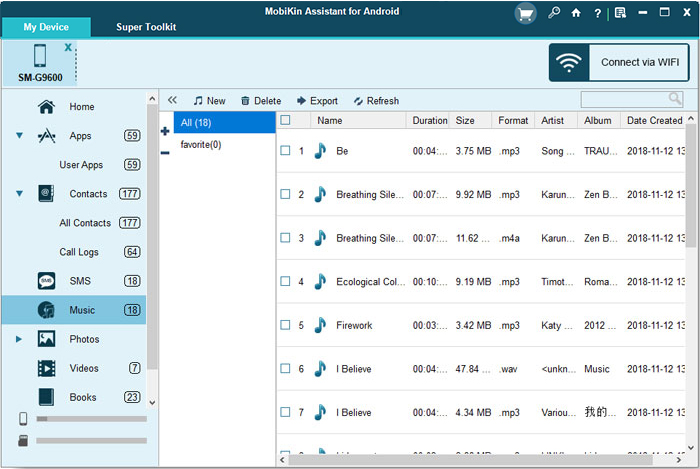Open the help question mark icon
This screenshot has width=700, height=469.
597,13
